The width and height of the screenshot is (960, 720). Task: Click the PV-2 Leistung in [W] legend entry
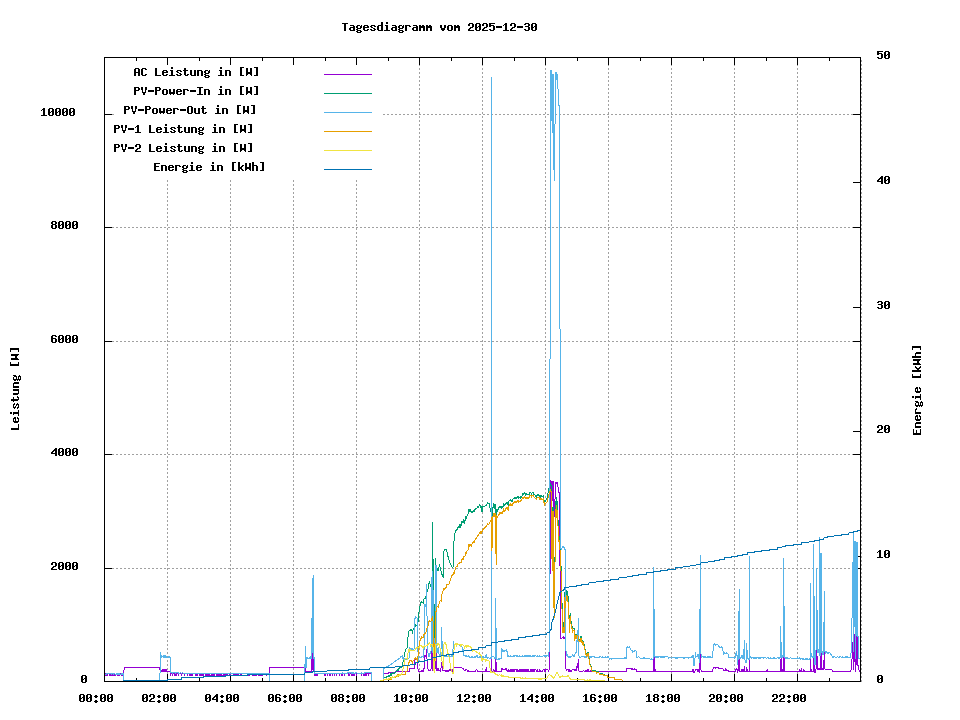coord(183,148)
